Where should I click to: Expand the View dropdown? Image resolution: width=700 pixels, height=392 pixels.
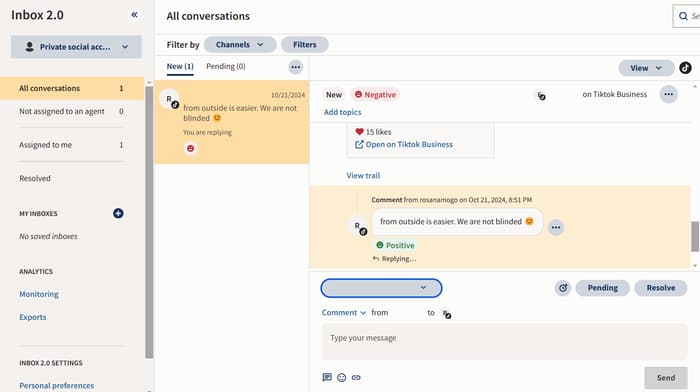click(x=646, y=68)
